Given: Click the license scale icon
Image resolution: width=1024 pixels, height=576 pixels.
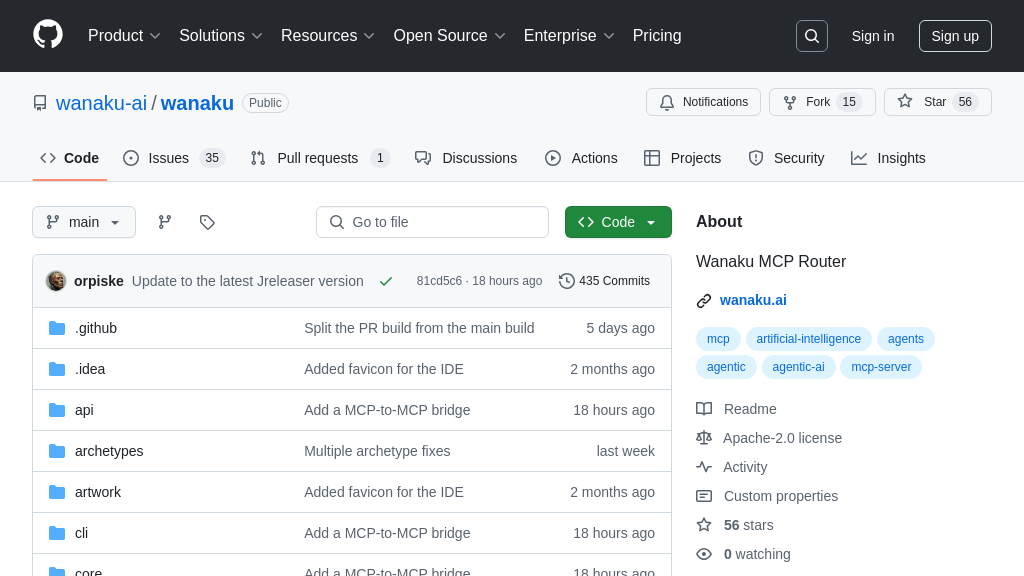Looking at the screenshot, I should click(x=704, y=438).
